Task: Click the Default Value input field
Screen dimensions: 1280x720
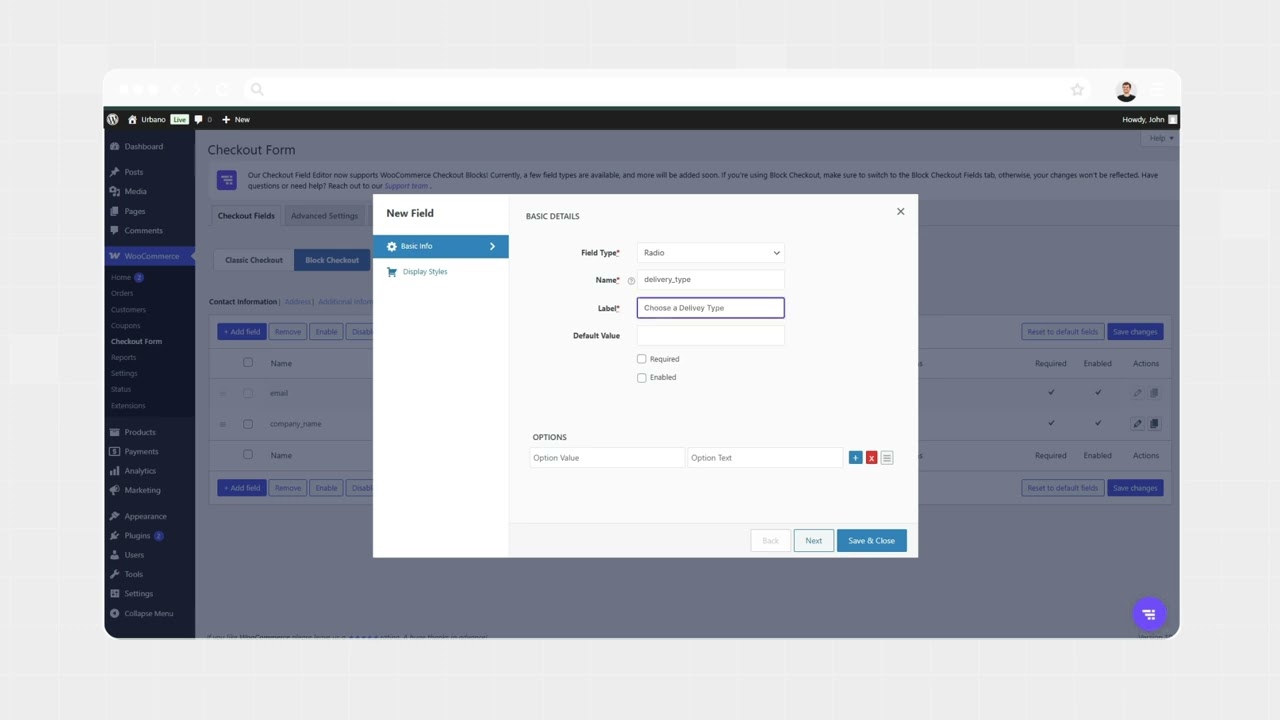Action: 711,336
